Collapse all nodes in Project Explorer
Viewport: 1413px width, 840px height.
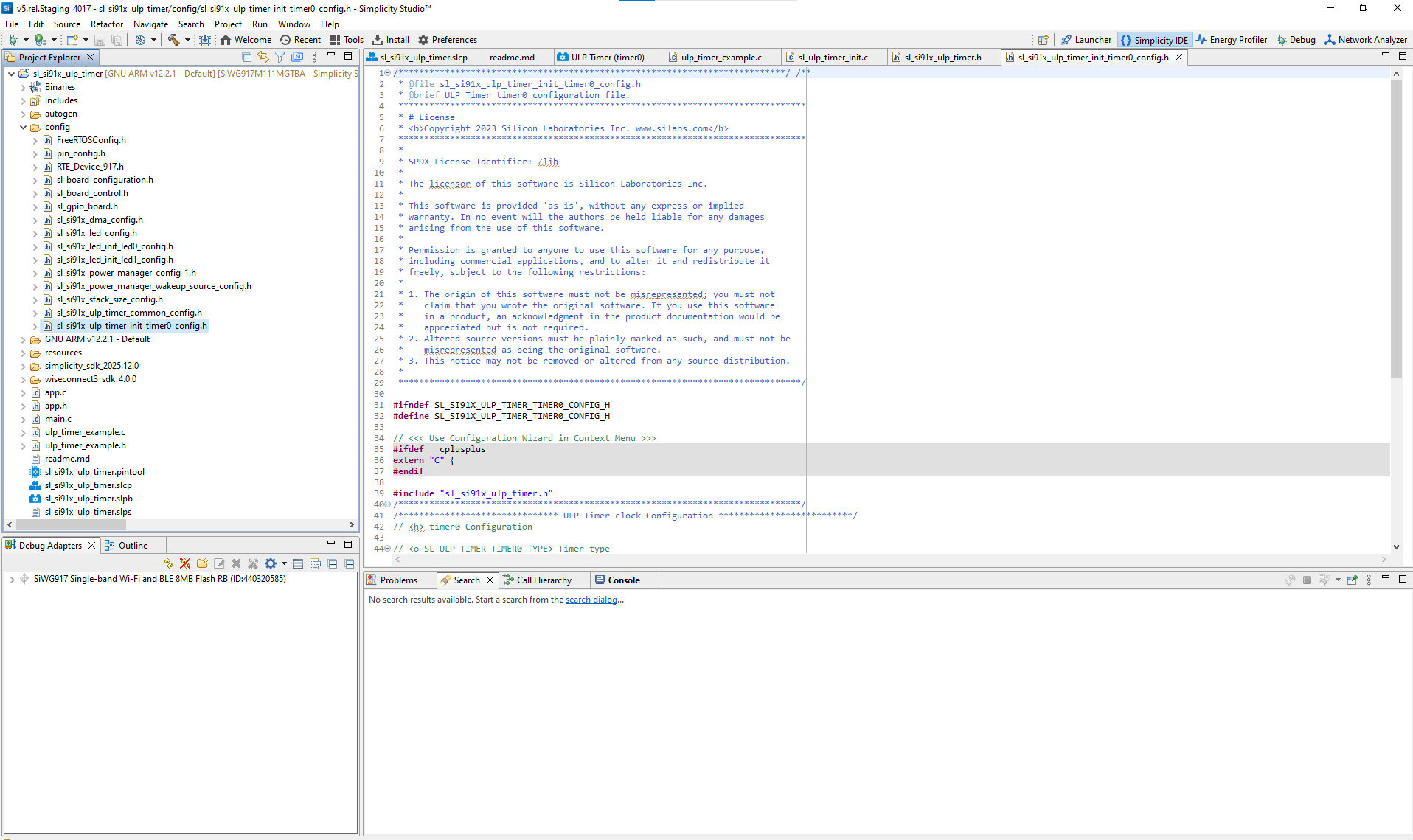coord(247,56)
